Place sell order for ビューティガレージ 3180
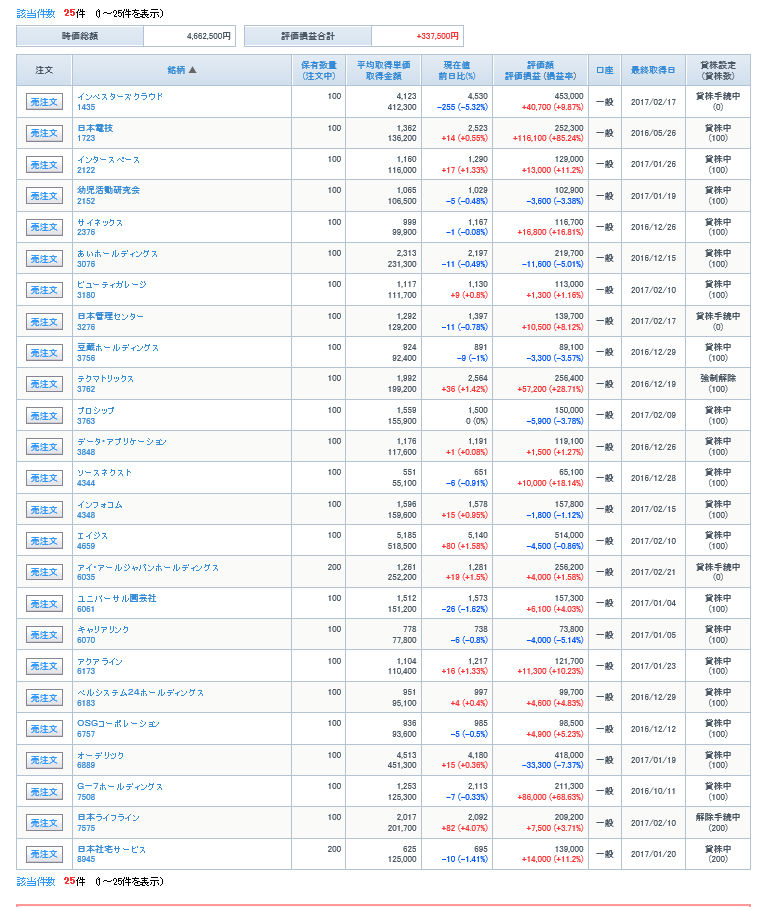This screenshot has height=907, width=778. coord(45,290)
